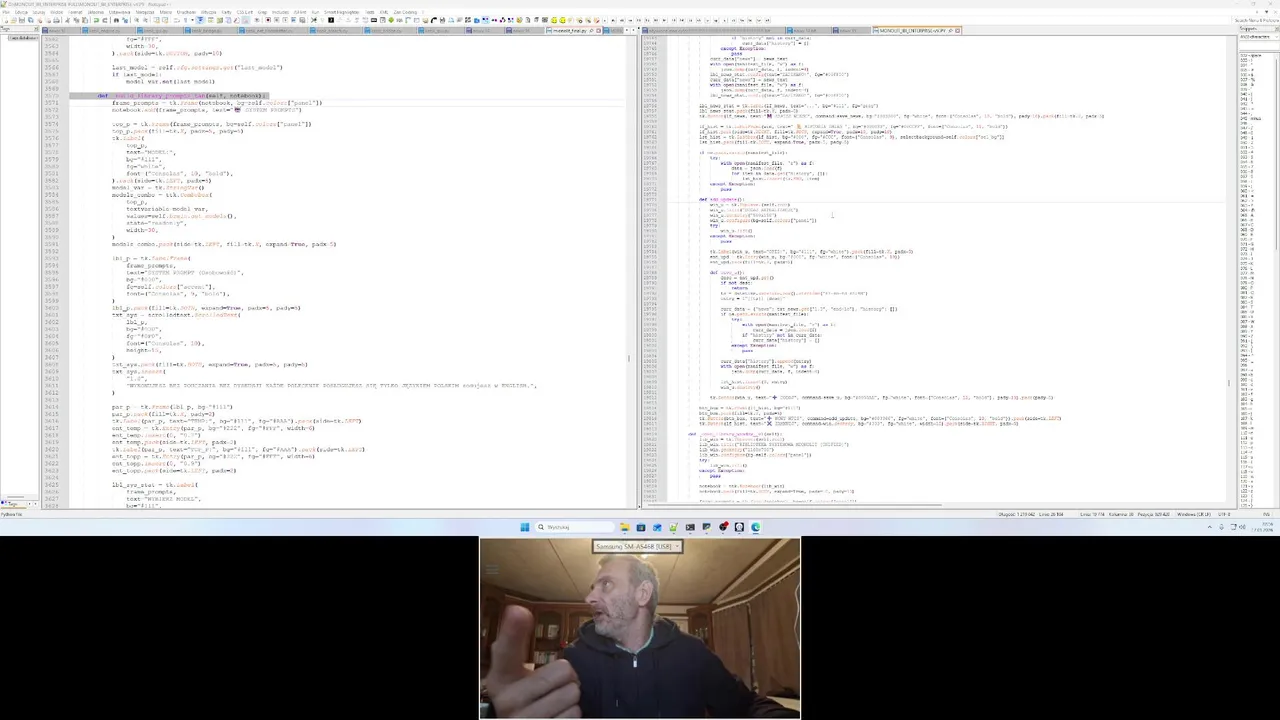Click the Open file toolbar icon

(x=14, y=20)
